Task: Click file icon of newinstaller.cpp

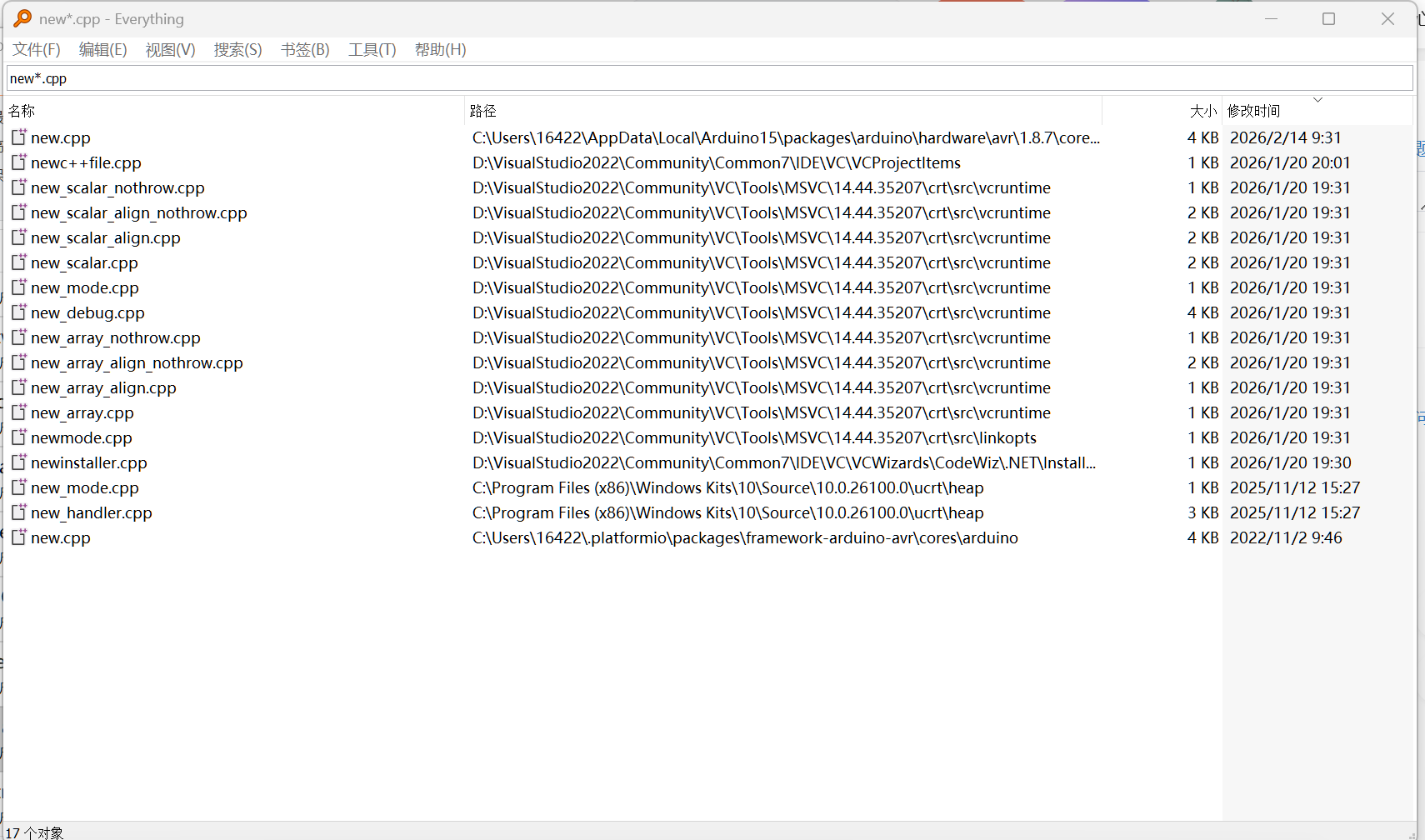Action: click(18, 462)
